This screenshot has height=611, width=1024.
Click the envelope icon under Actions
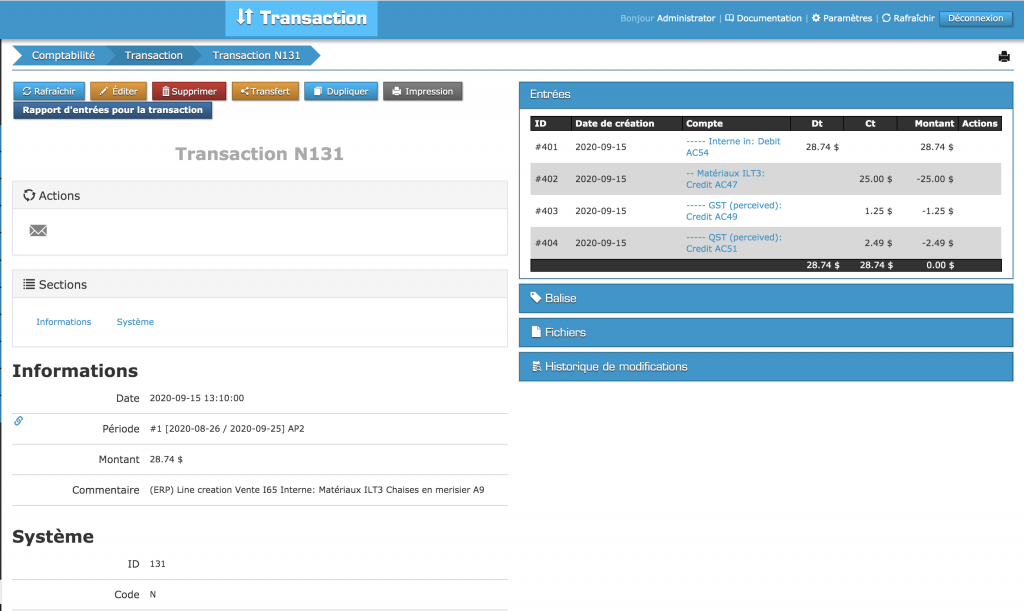click(38, 230)
